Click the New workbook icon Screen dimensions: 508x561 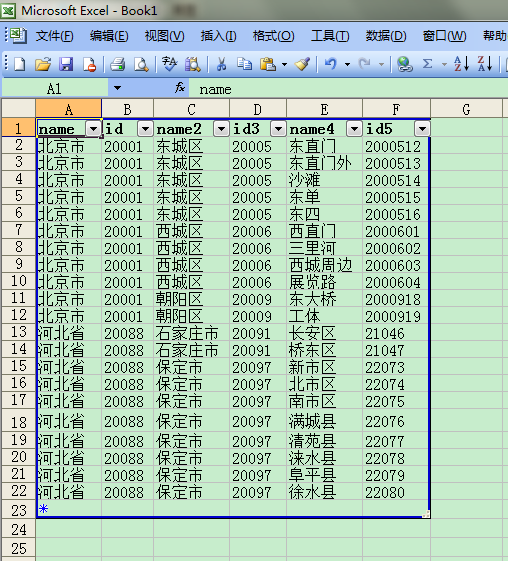20,64
